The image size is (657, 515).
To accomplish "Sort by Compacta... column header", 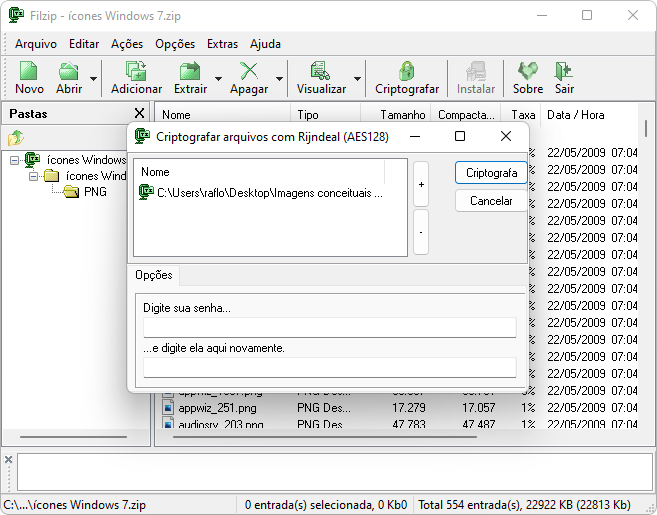I will [x=466, y=115].
